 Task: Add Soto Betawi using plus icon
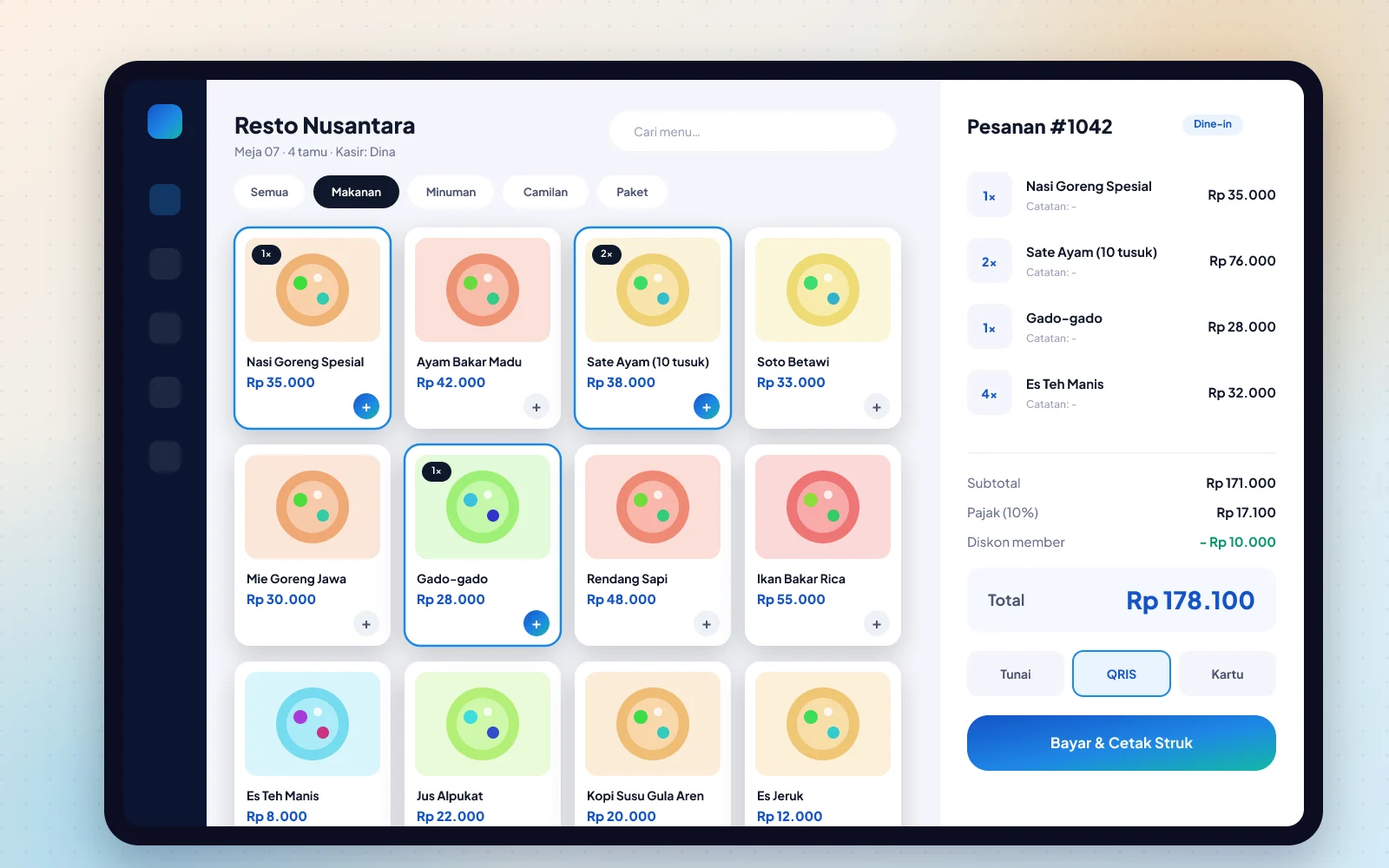(x=877, y=406)
